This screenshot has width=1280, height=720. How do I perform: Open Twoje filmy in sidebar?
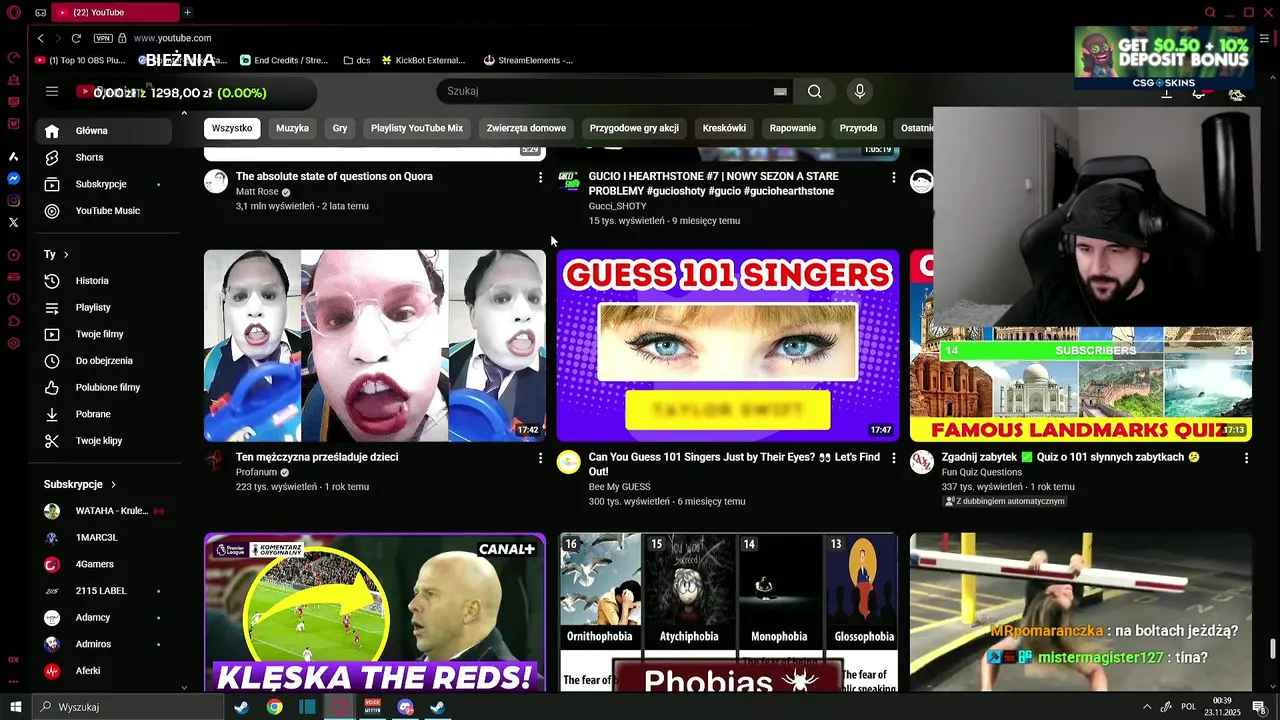pos(104,334)
